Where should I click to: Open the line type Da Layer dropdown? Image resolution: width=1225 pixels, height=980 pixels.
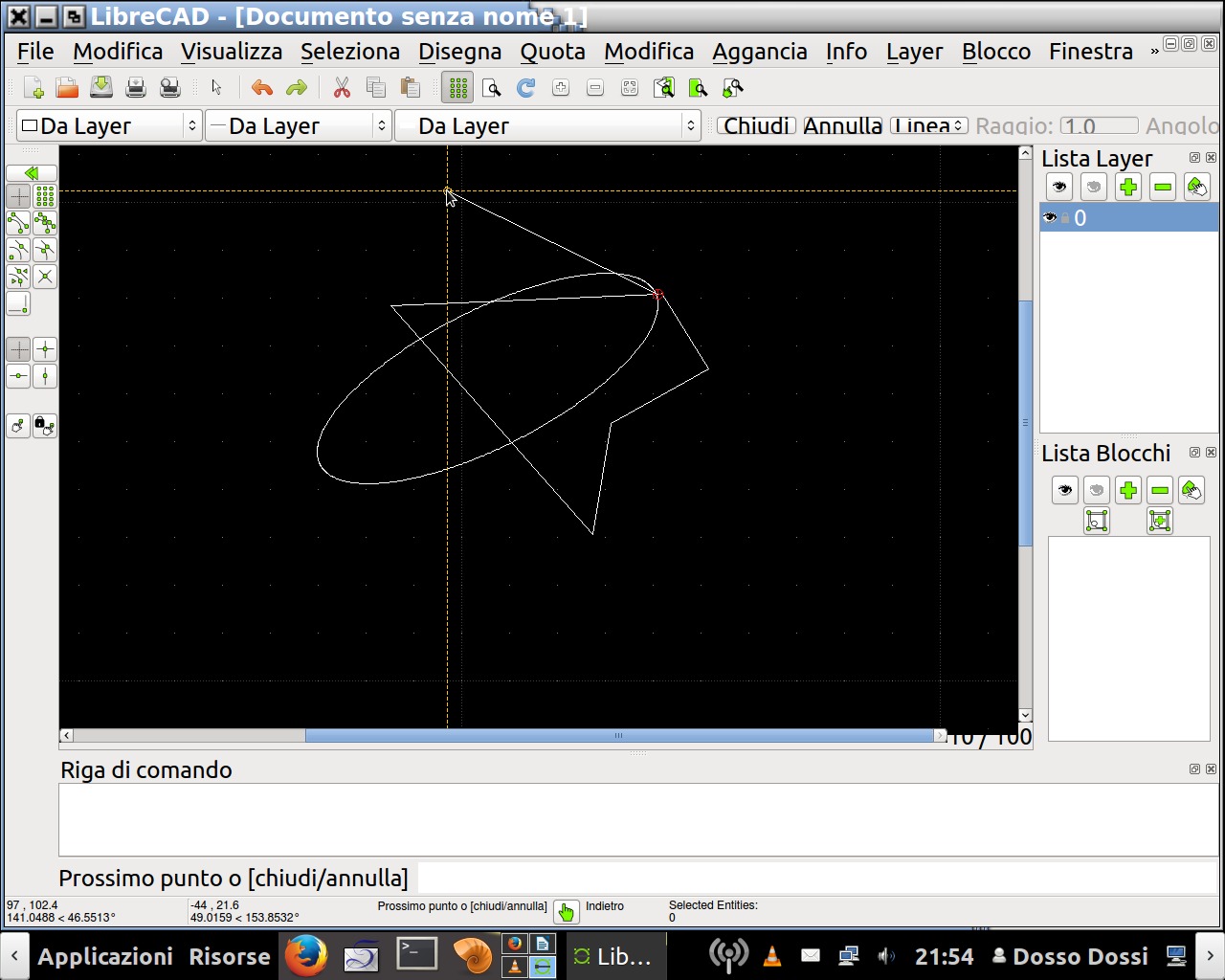[x=548, y=126]
